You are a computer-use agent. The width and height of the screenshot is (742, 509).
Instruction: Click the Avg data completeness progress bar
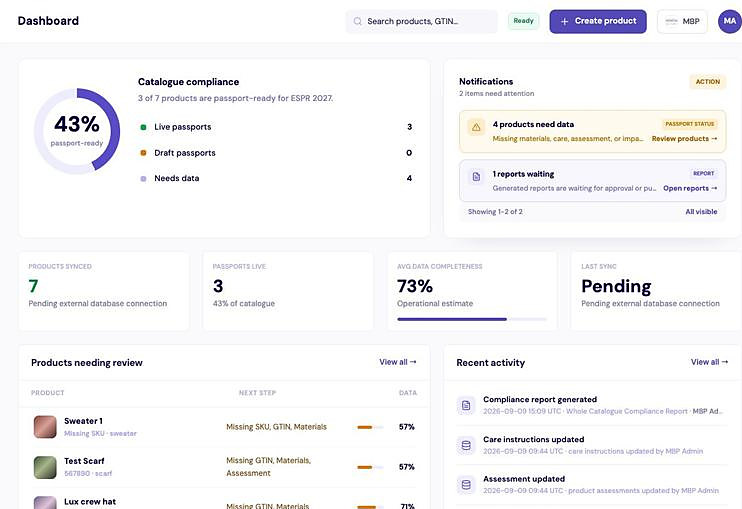(472, 319)
